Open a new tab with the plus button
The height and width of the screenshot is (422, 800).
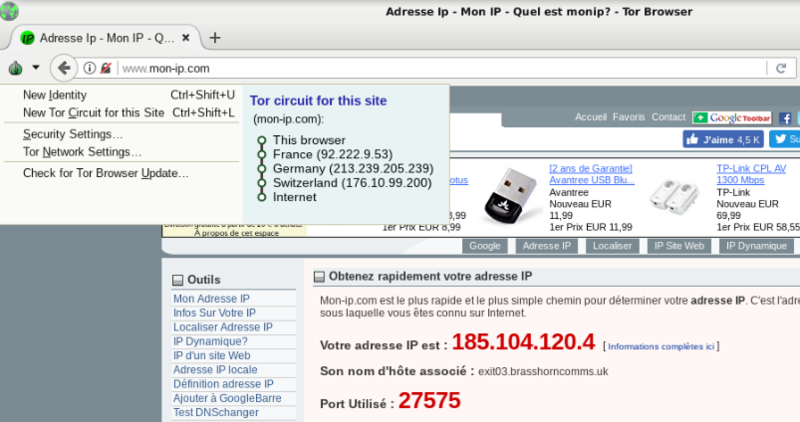tap(215, 38)
